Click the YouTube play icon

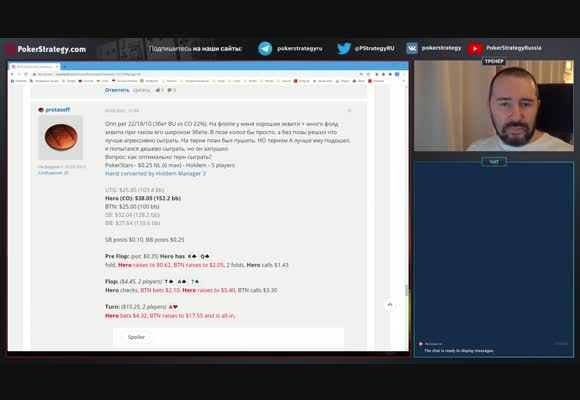pyautogui.click(x=475, y=48)
